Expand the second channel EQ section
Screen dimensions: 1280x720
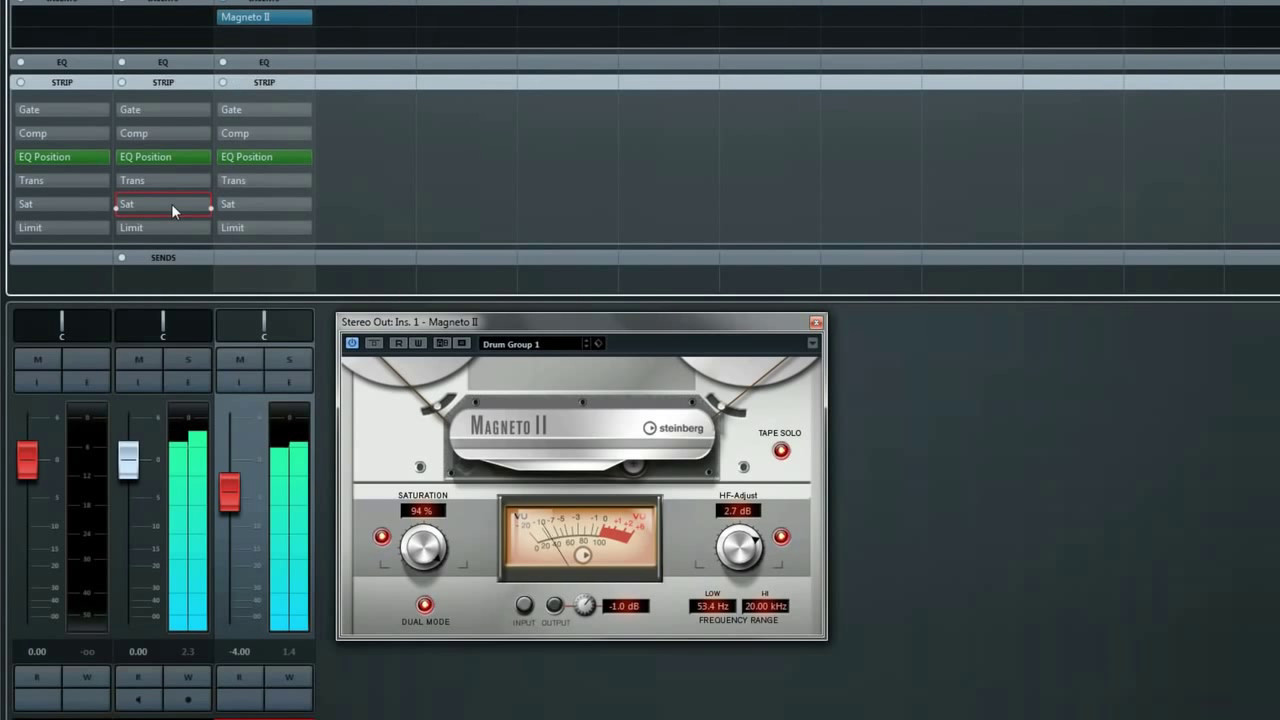coord(163,62)
